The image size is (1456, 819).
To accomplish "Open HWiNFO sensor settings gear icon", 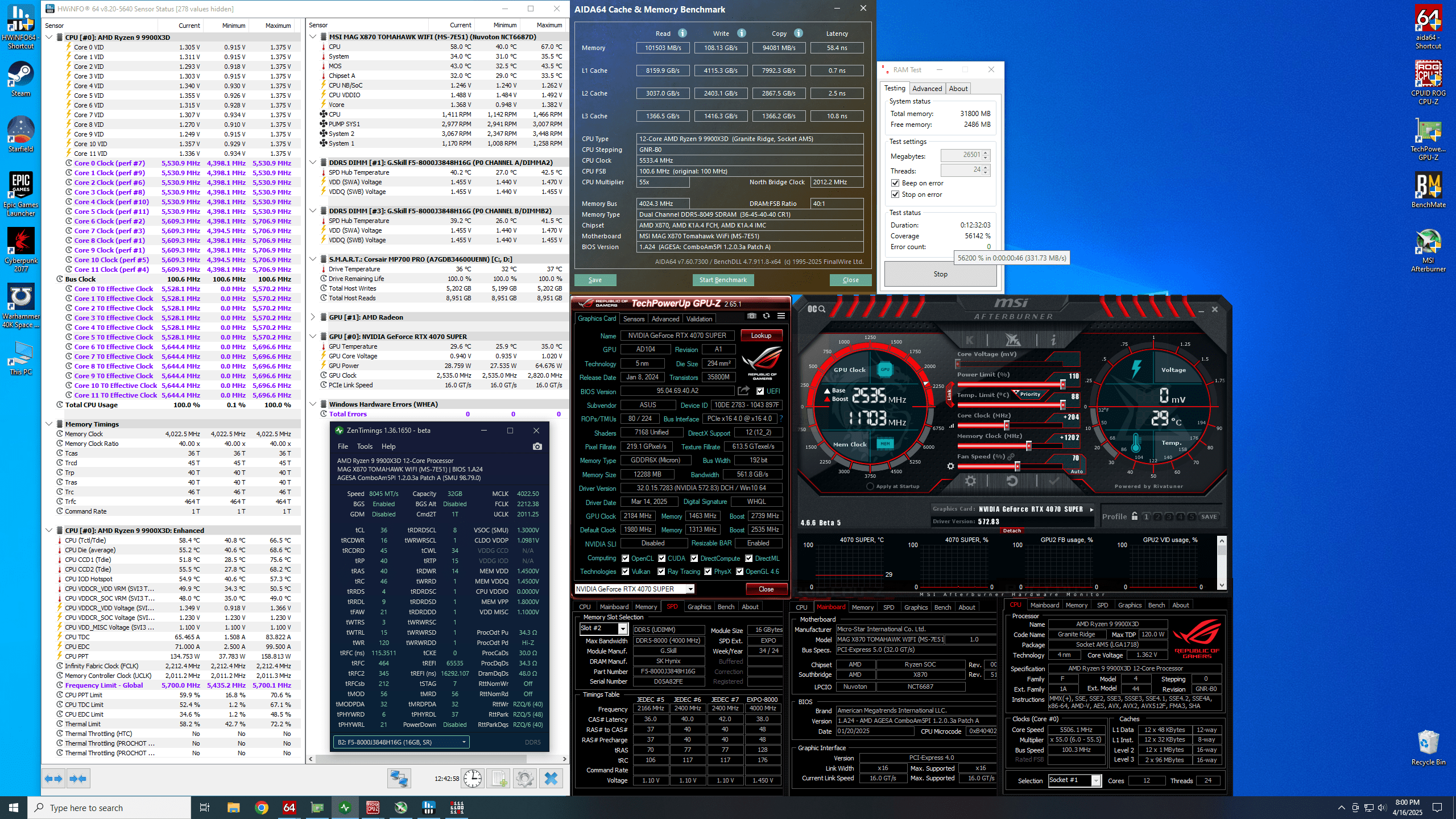I will coord(525,779).
